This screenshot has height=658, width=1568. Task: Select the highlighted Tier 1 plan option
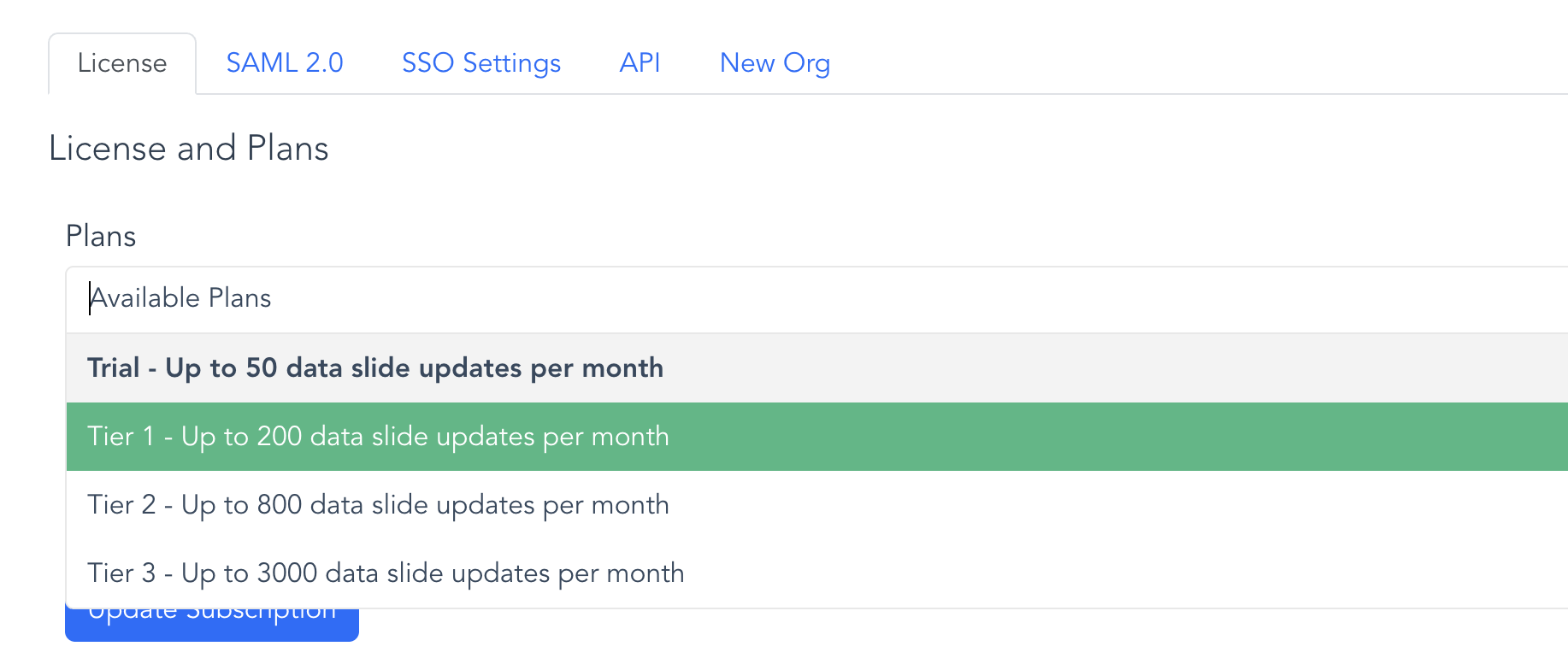816,437
